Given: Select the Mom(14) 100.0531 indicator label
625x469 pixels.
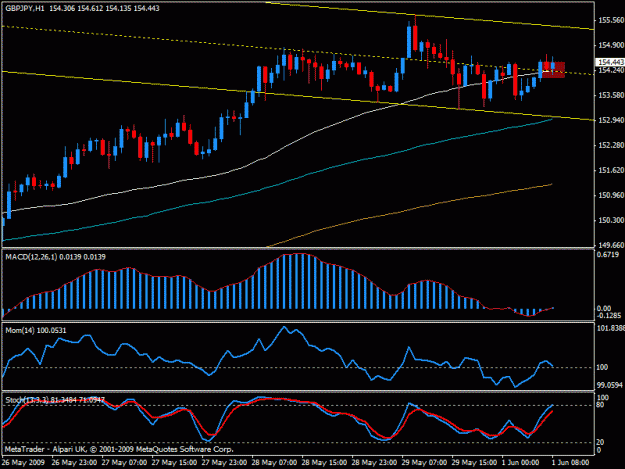Looking at the screenshot, I should coord(36,330).
